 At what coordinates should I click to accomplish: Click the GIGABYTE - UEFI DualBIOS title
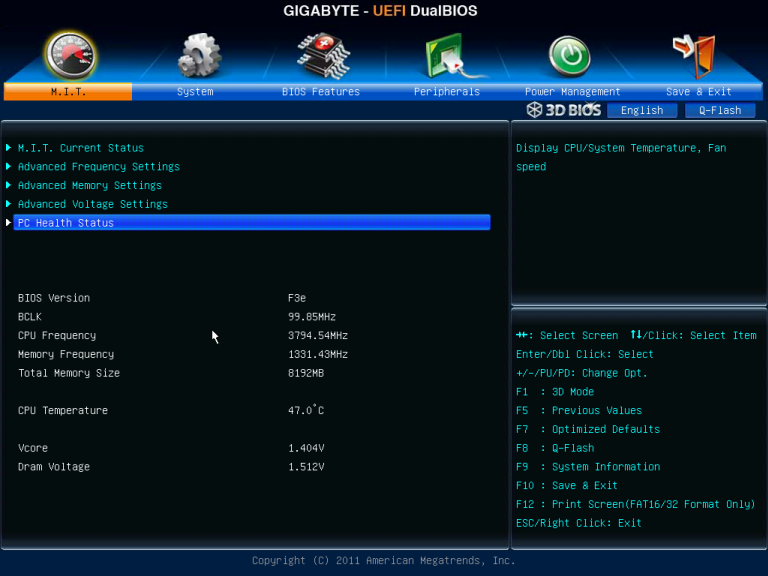[380, 11]
